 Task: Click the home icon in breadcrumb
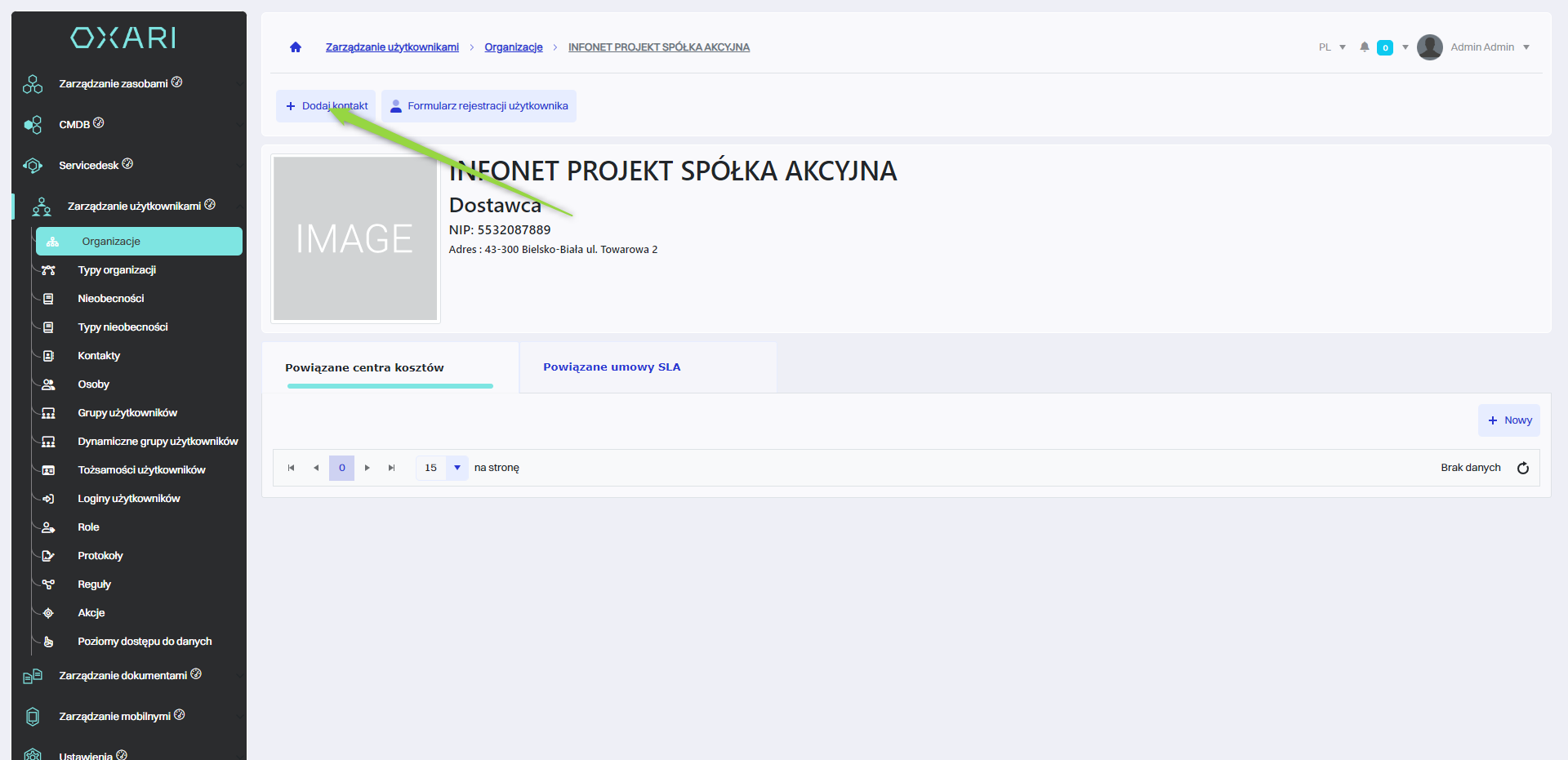tap(296, 47)
